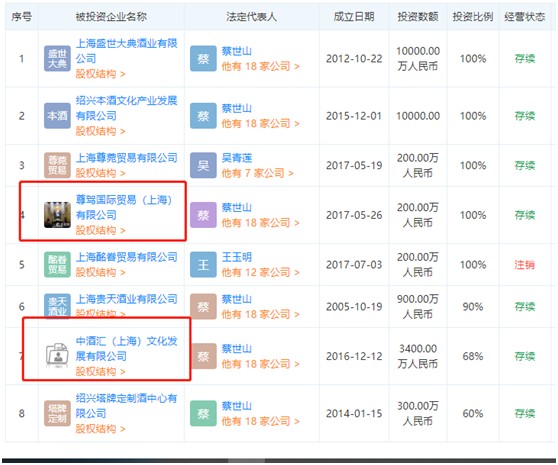Open 绍兴塔牌定制酒中心有限公司 link
Viewport: 558px width, 465px height.
[126, 406]
